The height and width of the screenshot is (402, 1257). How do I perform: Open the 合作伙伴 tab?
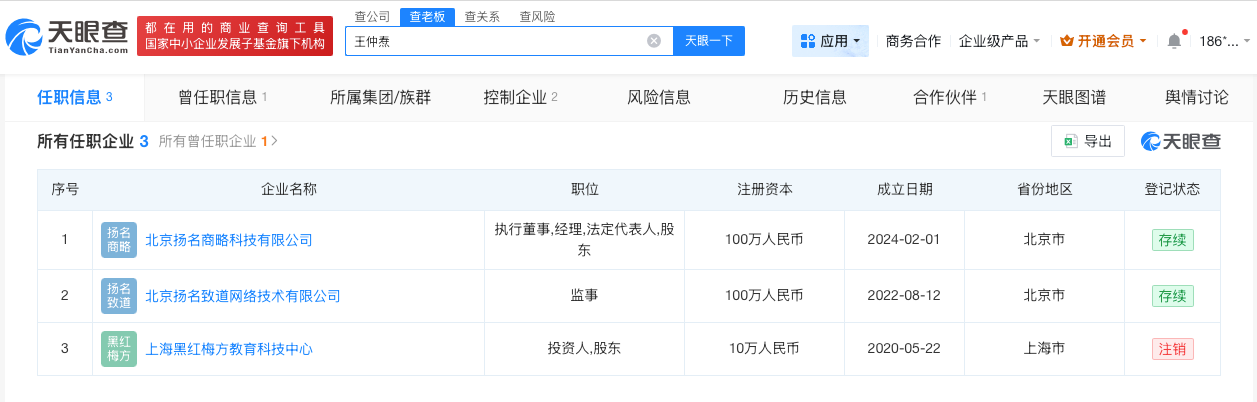pos(950,97)
